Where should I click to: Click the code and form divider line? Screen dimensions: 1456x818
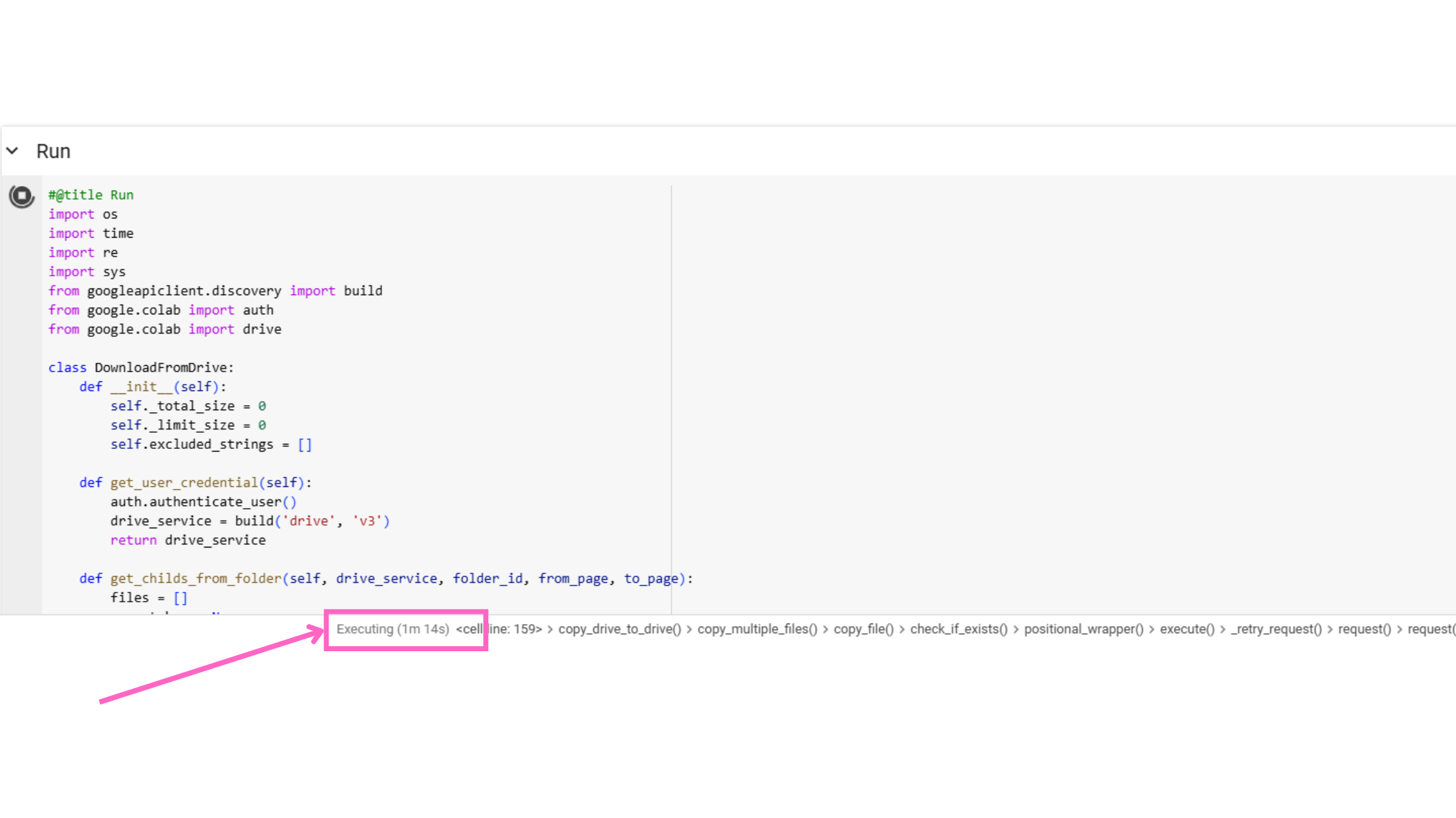(x=671, y=399)
